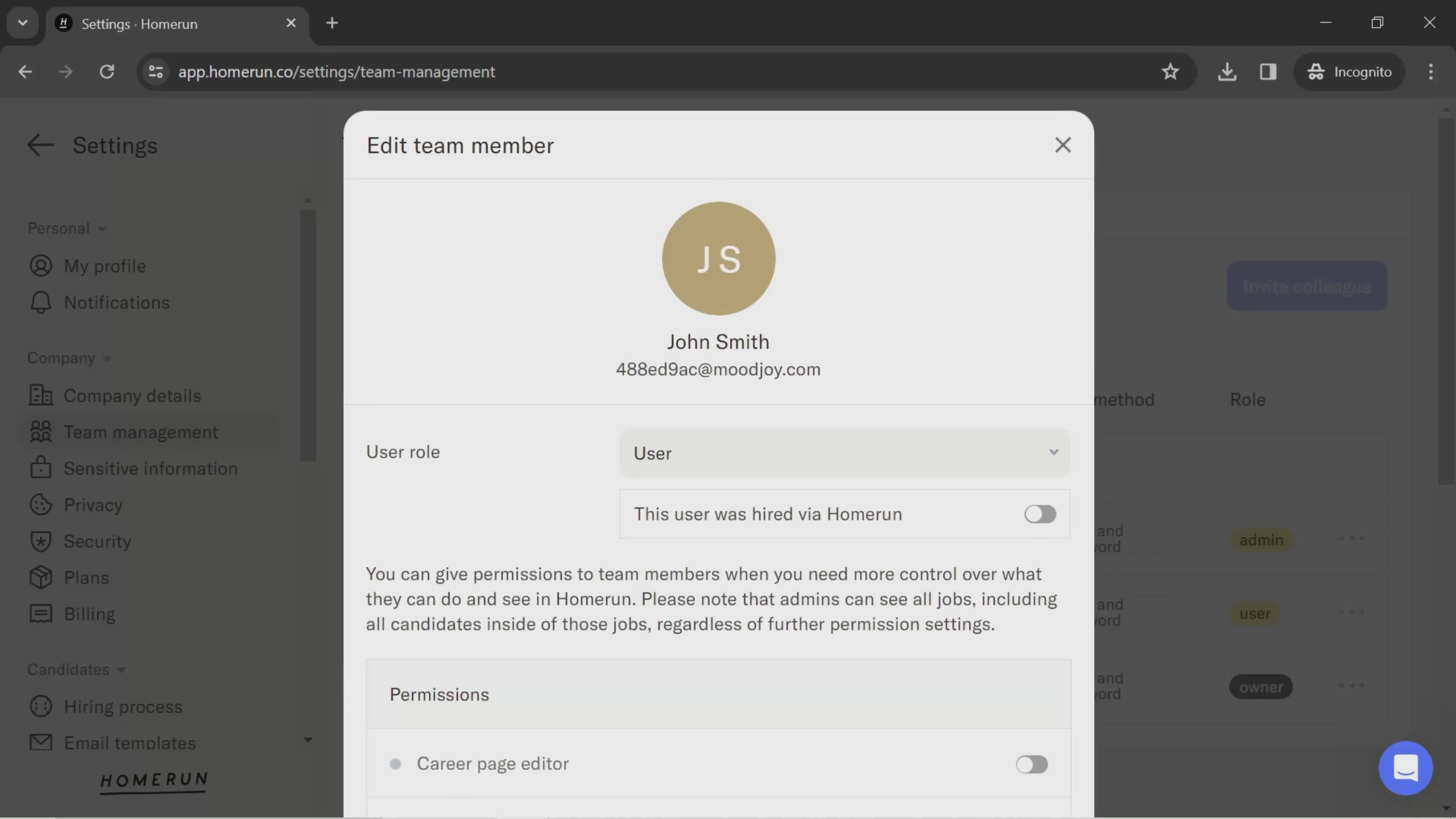
Task: Click the JS avatar circle
Action: point(719,258)
